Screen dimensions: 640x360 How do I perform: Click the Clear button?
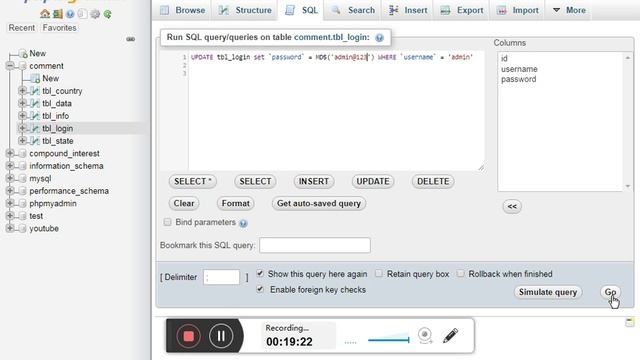tap(184, 203)
